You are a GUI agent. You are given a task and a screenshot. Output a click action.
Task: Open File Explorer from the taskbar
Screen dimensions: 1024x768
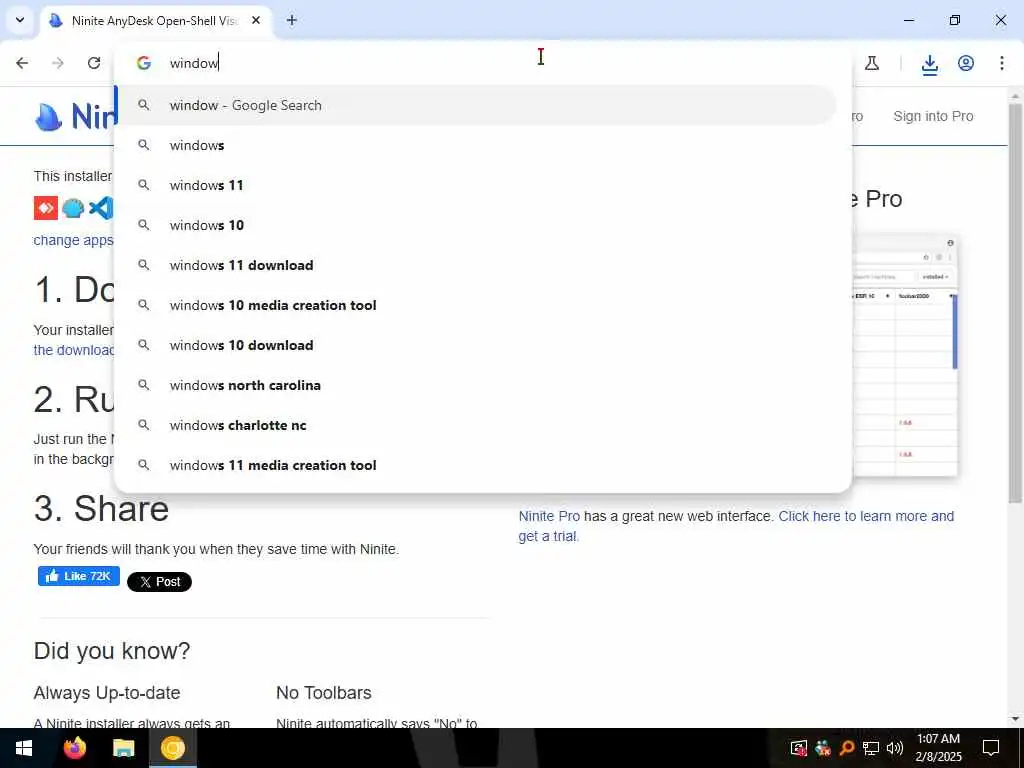123,748
